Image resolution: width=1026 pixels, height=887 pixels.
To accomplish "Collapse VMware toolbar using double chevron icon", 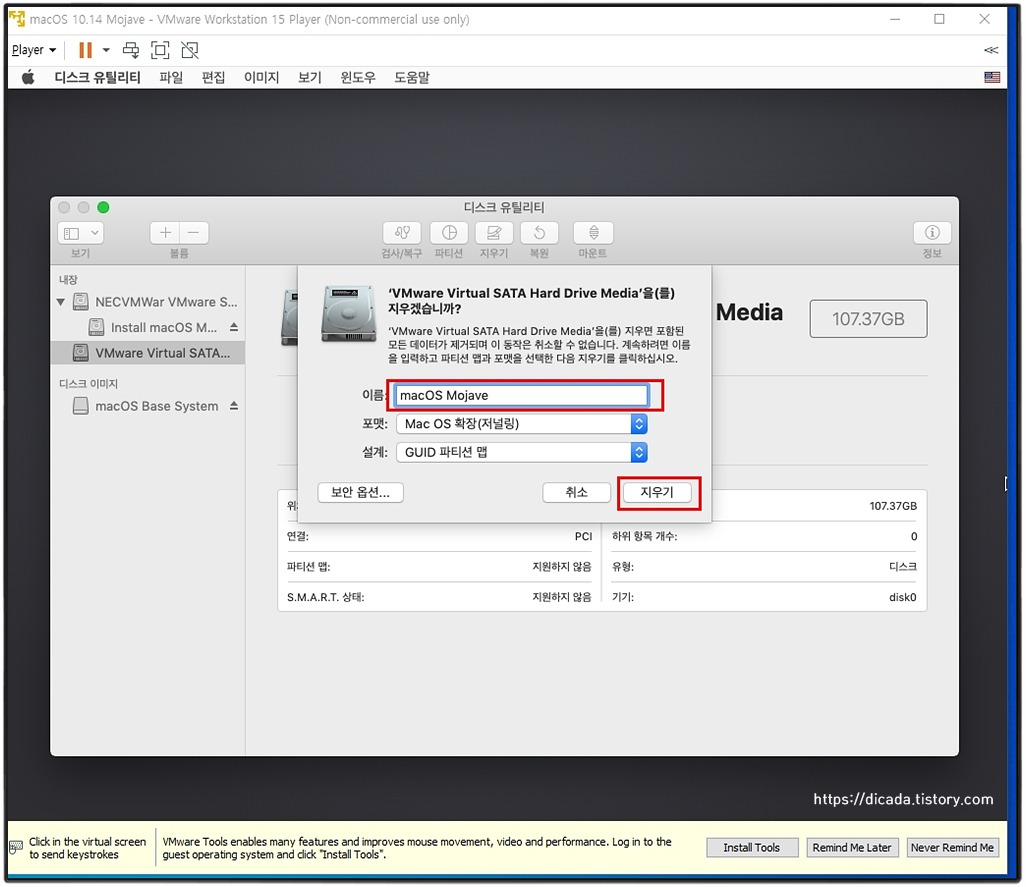I will [x=991, y=50].
